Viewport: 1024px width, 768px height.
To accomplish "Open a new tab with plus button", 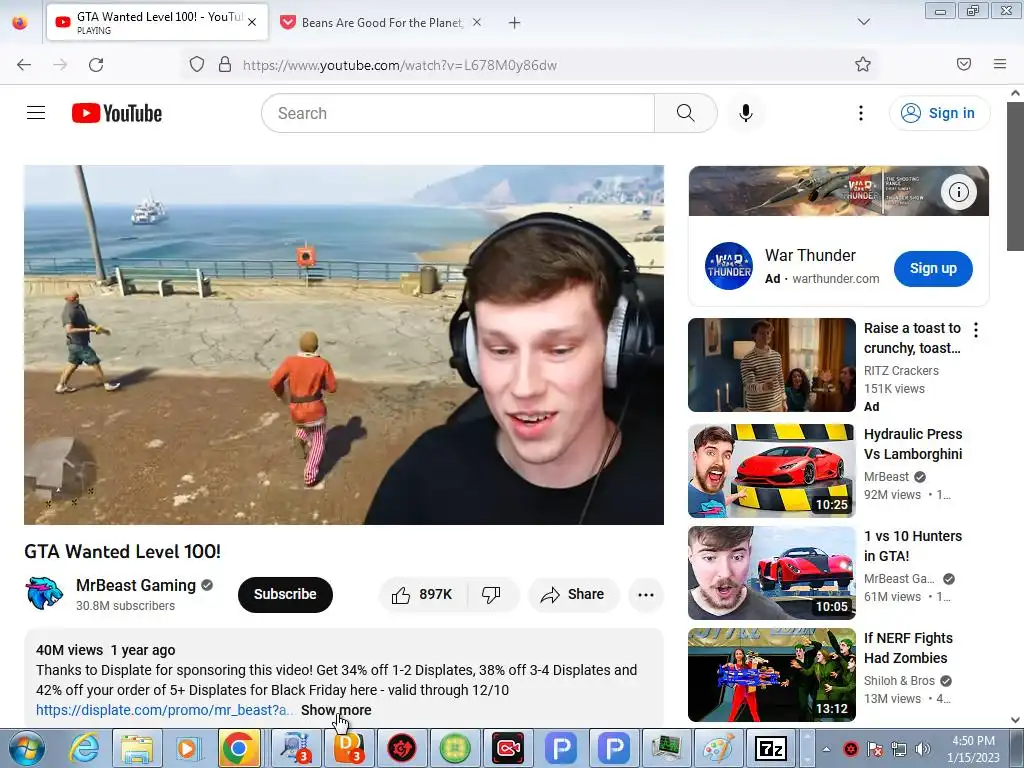I will click(x=515, y=23).
